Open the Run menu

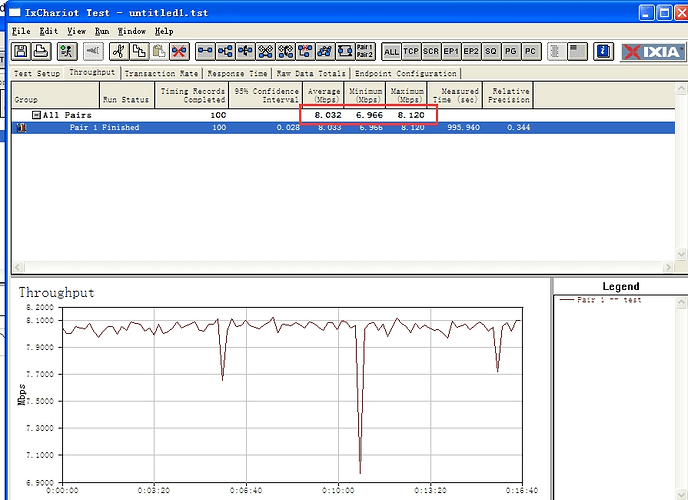point(102,31)
